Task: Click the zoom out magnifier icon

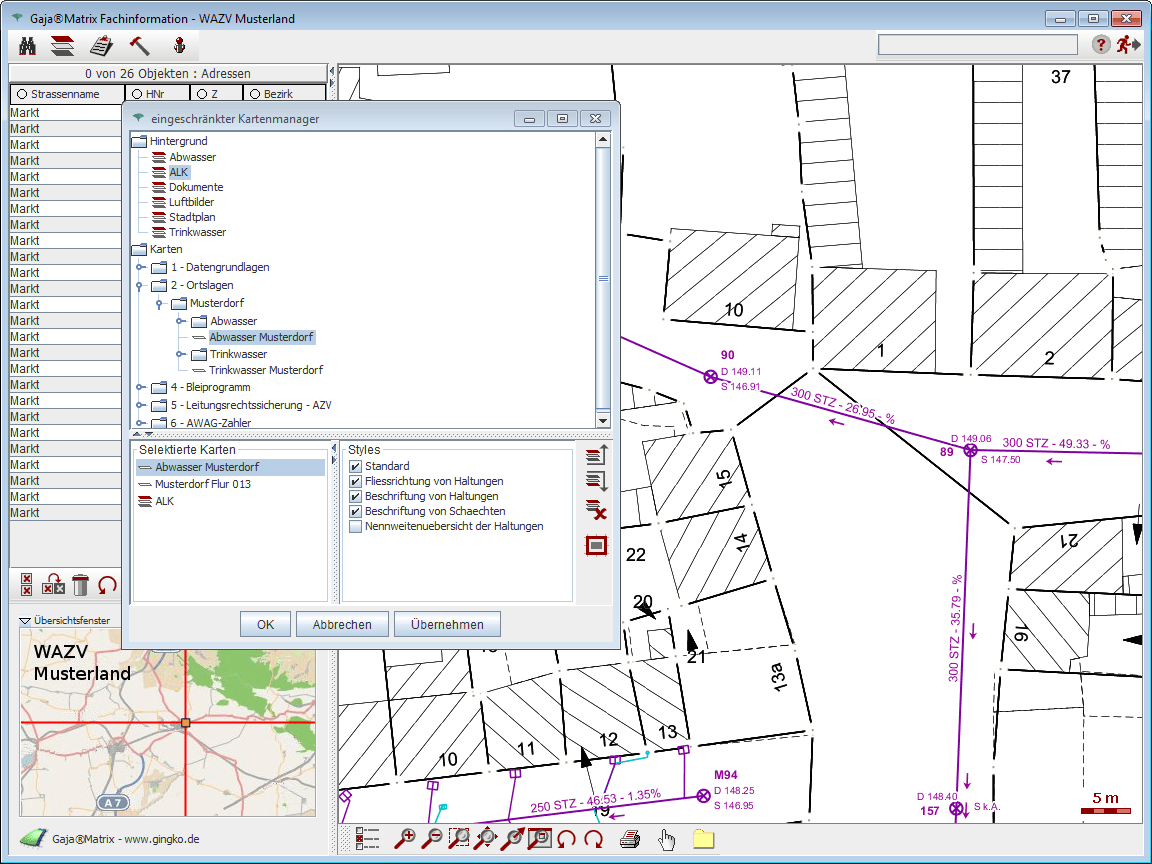Action: [433, 839]
